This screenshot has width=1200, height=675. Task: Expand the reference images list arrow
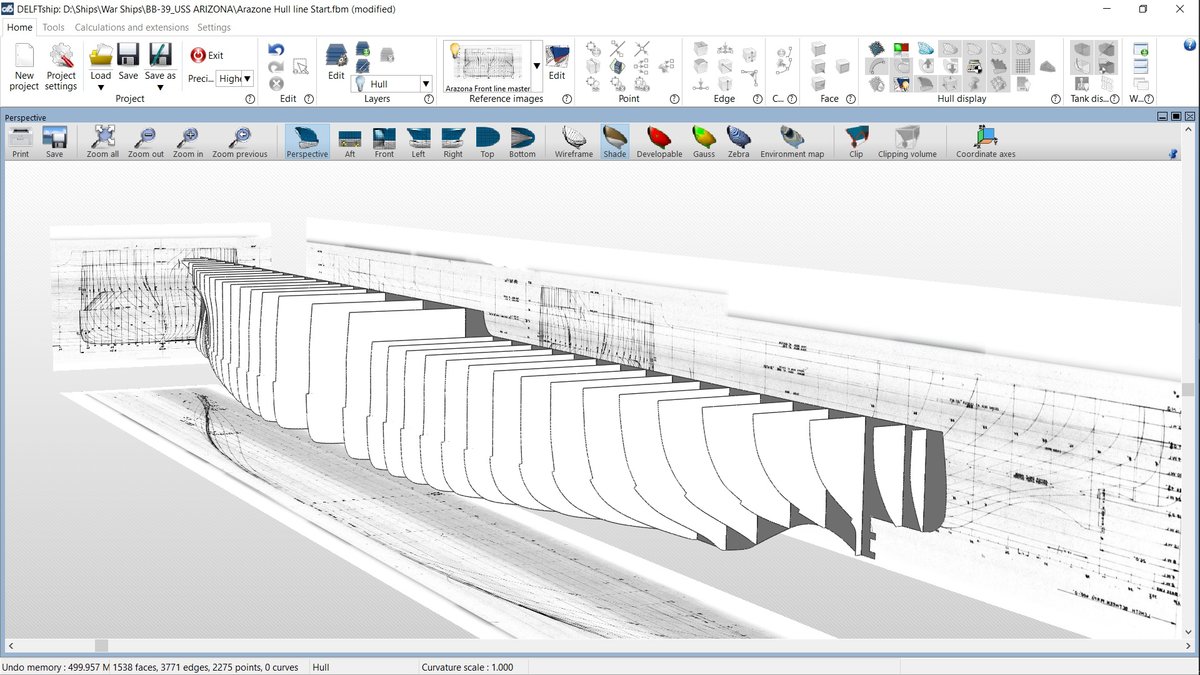click(537, 66)
